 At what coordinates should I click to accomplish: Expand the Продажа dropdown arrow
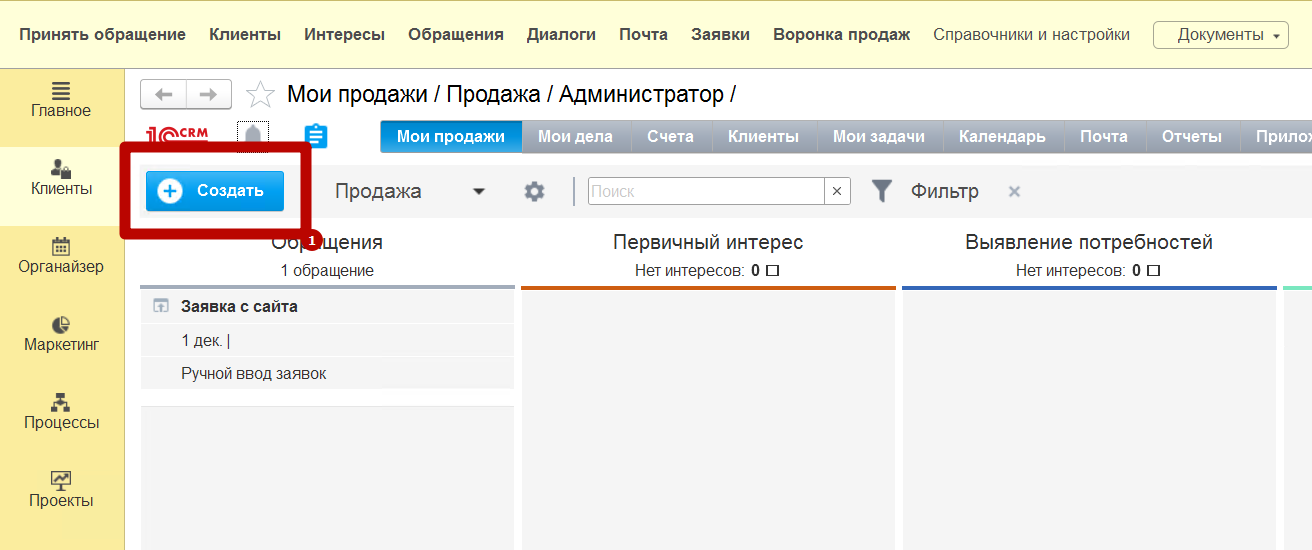479,192
